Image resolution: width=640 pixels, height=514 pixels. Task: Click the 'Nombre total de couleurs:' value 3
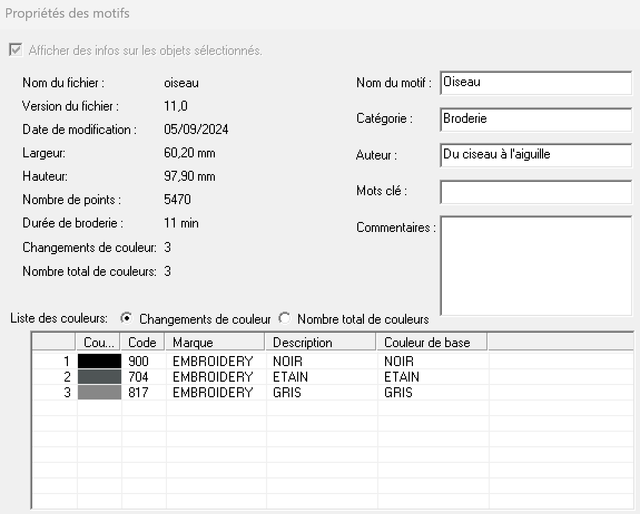pos(167,271)
